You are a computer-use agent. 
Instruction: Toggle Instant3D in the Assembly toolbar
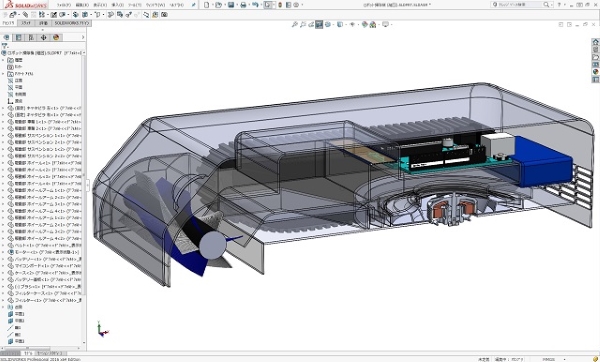[x=146, y=15]
